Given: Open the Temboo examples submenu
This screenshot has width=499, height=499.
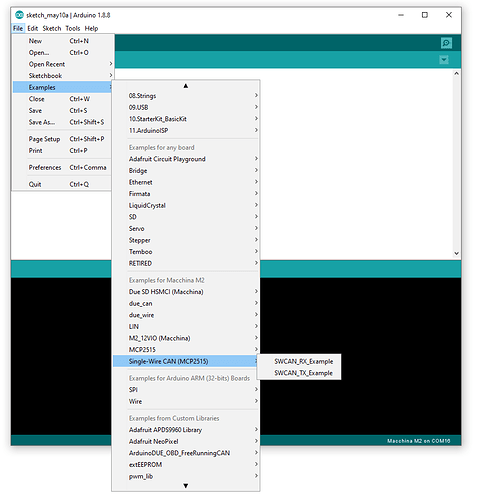Looking at the screenshot, I should pyautogui.click(x=186, y=252).
